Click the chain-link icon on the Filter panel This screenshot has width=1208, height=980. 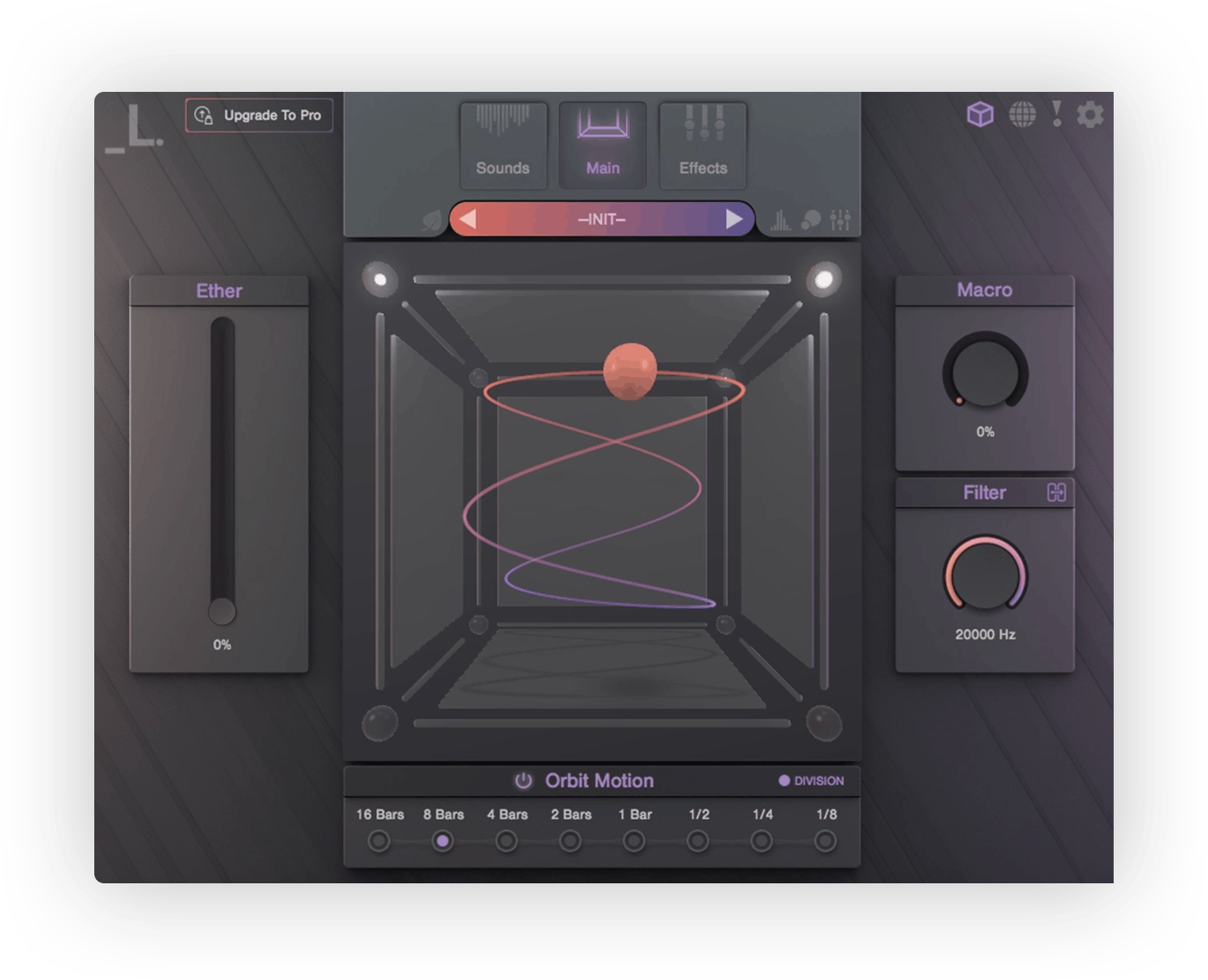1056,492
